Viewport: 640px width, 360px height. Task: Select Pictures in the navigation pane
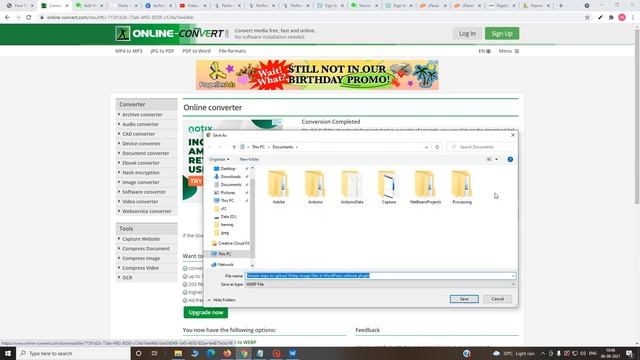(228, 193)
